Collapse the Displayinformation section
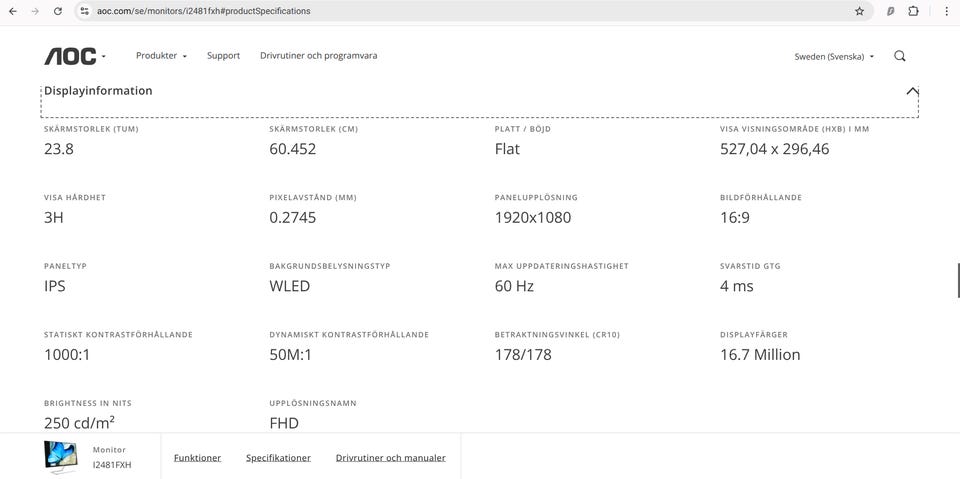This screenshot has width=960, height=479. pos(912,91)
